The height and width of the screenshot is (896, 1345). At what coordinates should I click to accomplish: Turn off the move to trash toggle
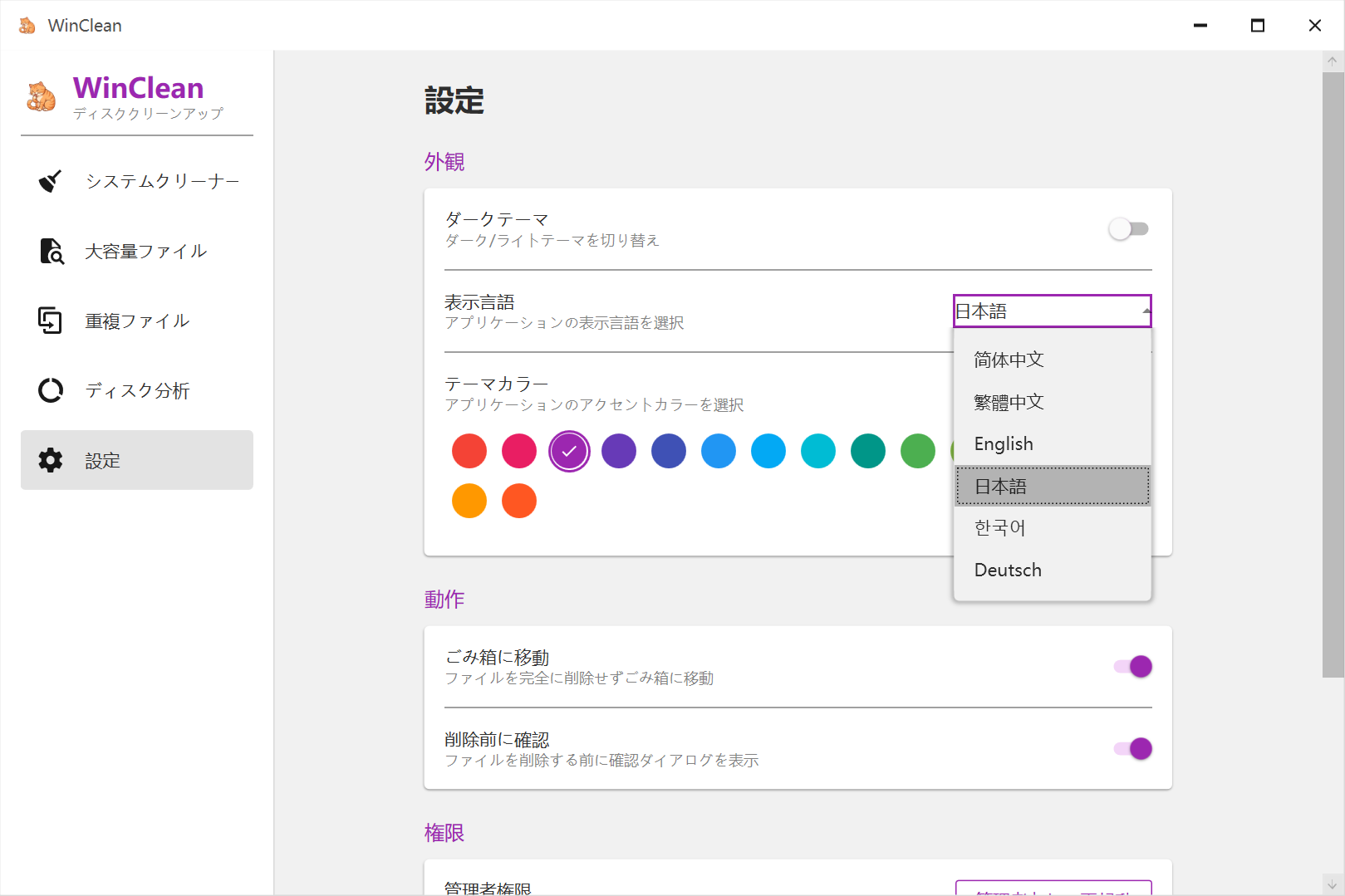pyautogui.click(x=1133, y=667)
